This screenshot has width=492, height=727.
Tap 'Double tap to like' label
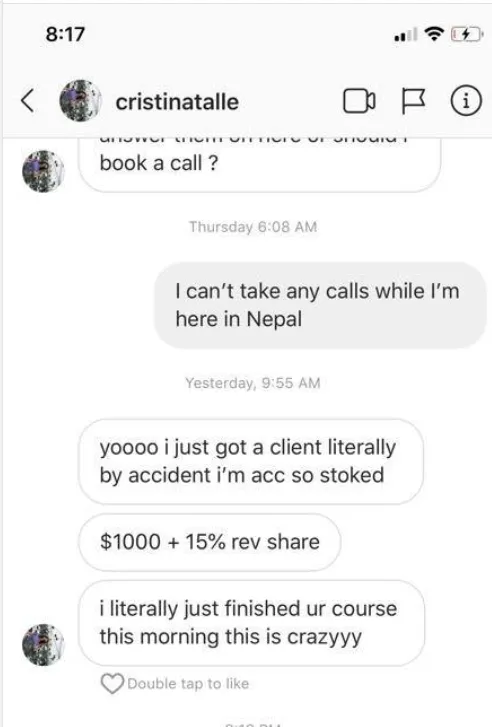(x=188, y=684)
